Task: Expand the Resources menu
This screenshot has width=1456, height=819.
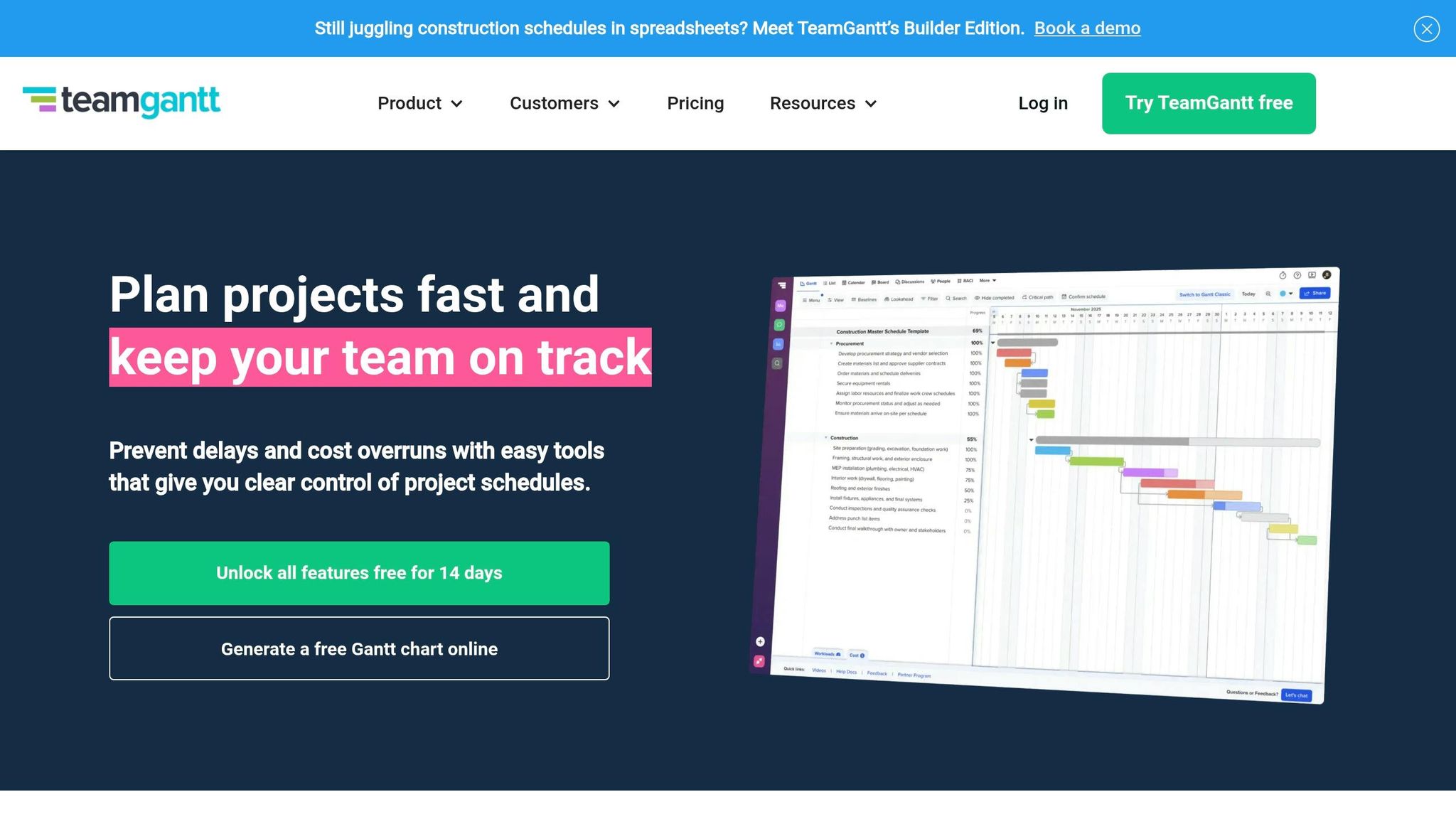Action: (x=823, y=103)
